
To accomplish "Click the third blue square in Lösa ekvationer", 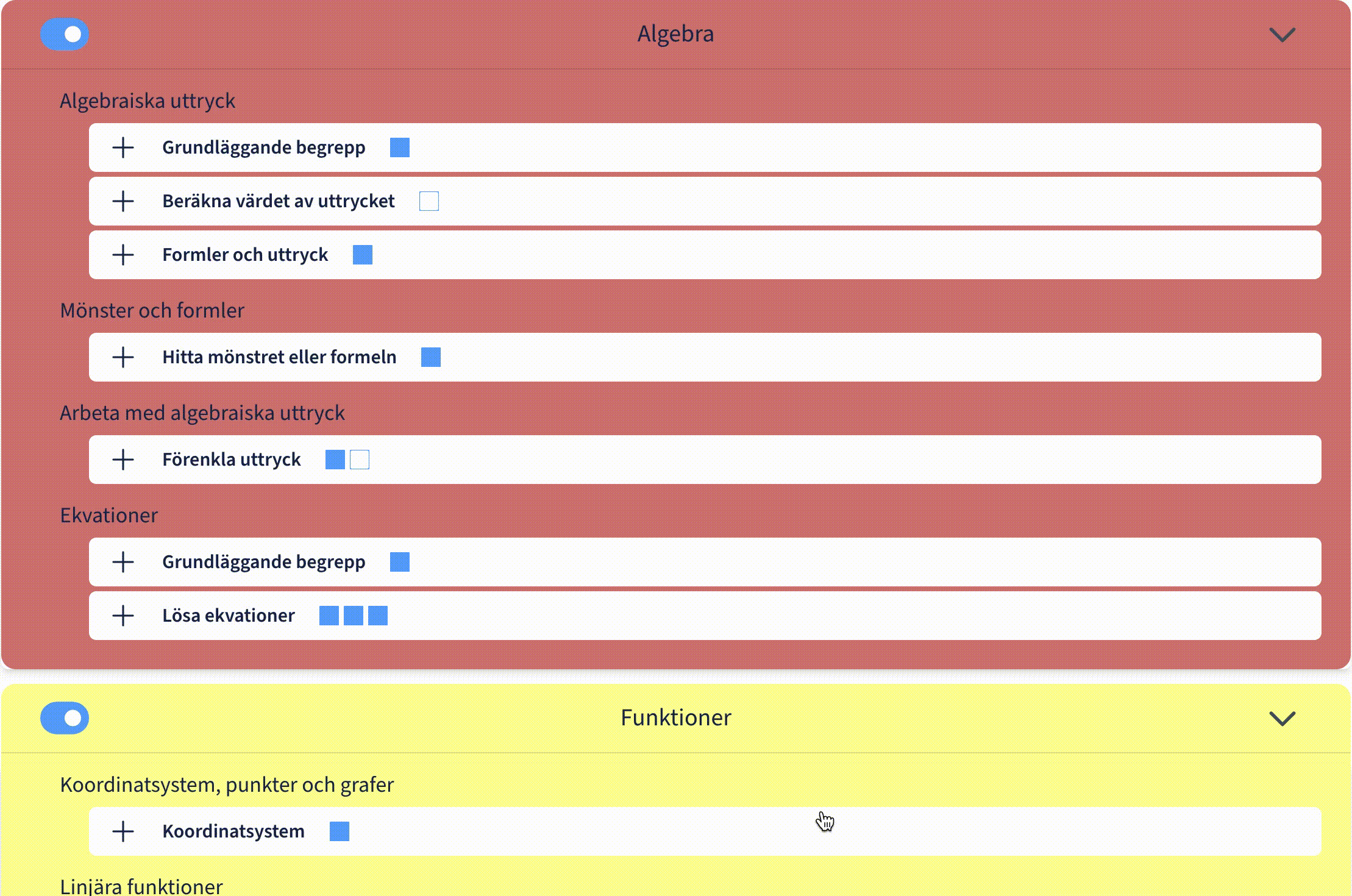I will pos(378,616).
